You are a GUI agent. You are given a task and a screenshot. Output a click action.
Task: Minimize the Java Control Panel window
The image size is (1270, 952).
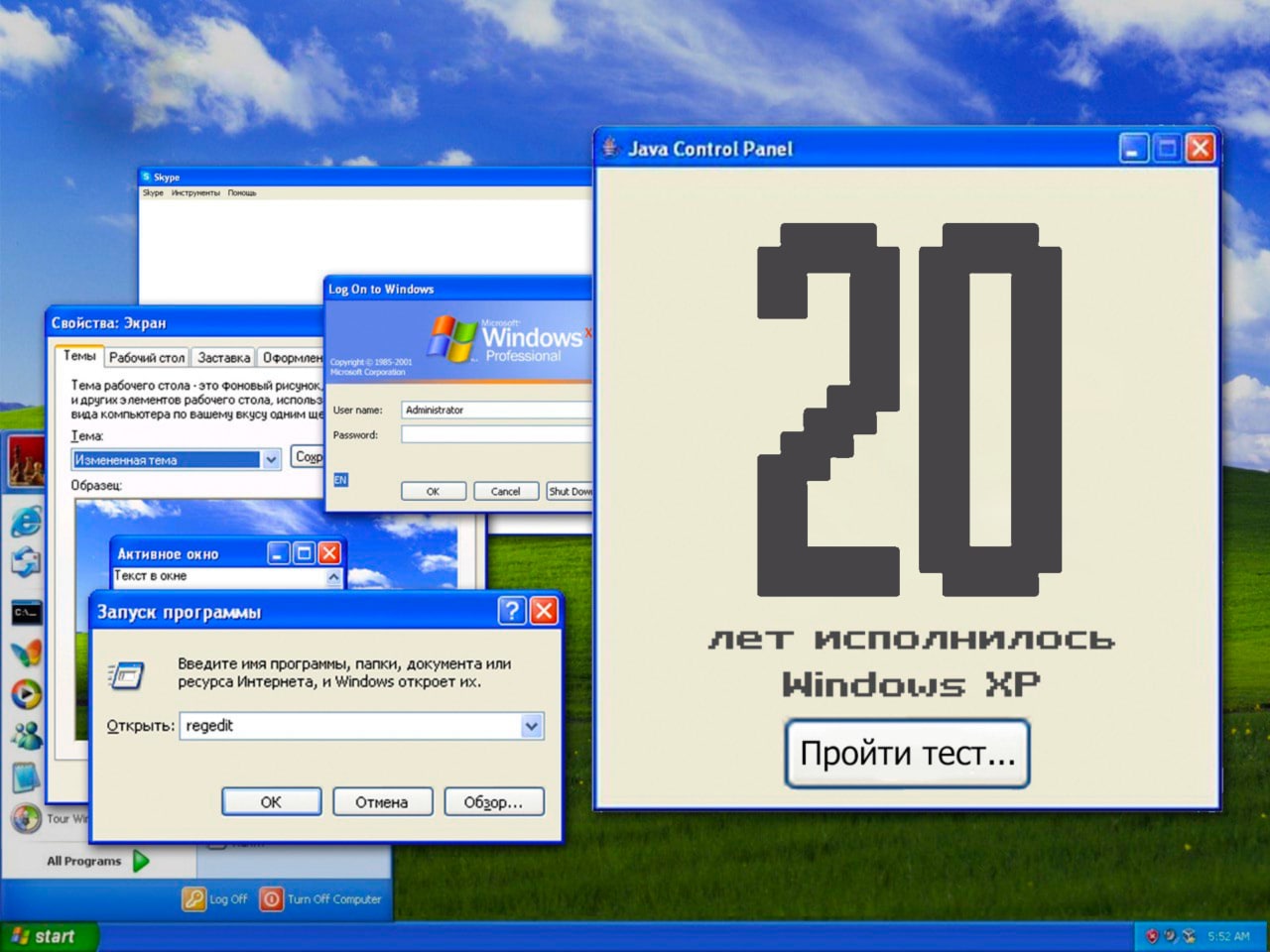(1134, 148)
